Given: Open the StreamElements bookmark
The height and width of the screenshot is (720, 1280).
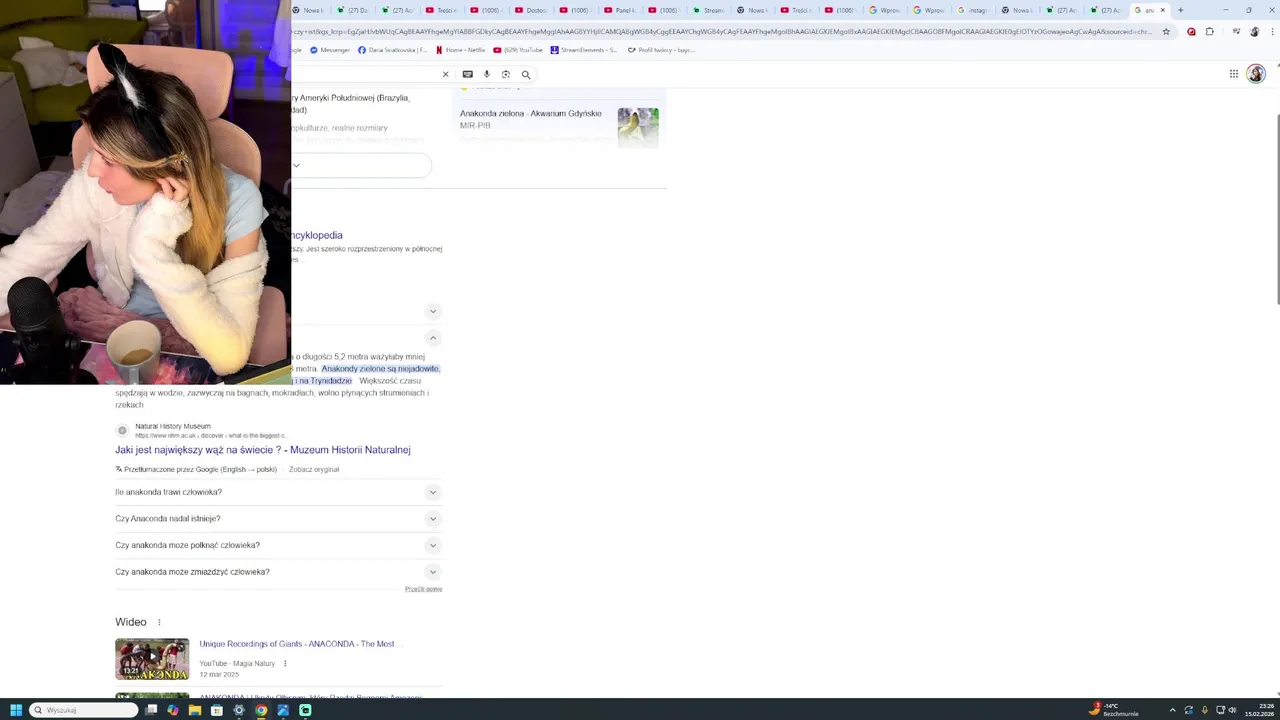Looking at the screenshot, I should (584, 50).
